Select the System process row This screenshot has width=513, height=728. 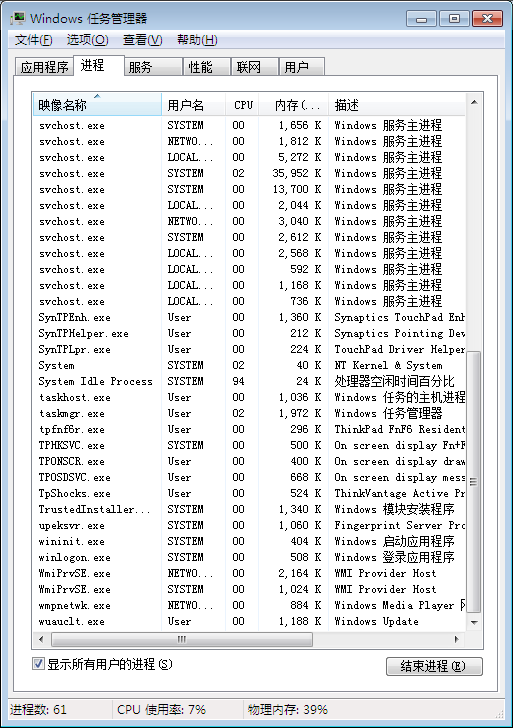[x=249, y=365]
